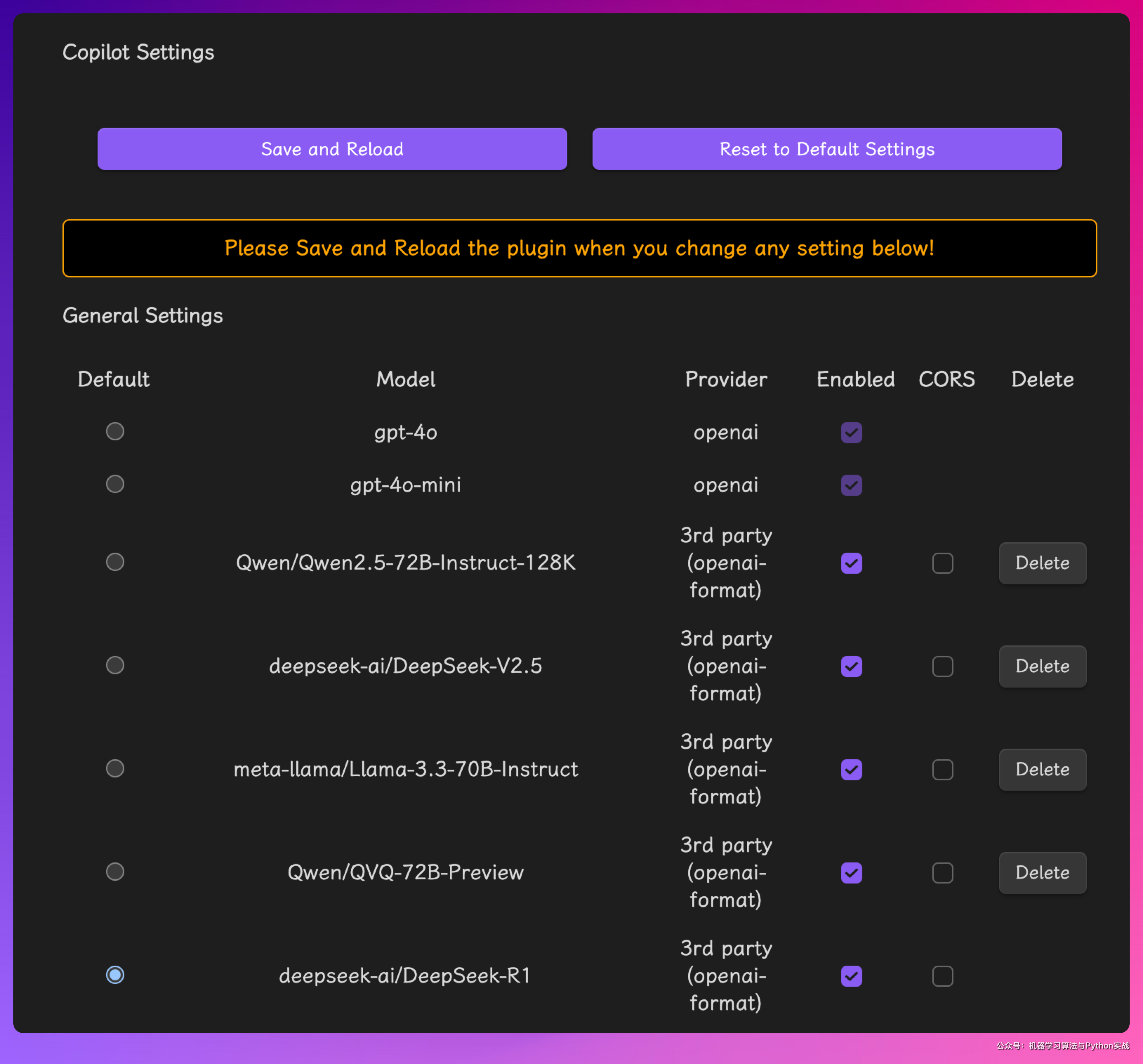Select Llama-3.3-70B-Instruct default radio
The image size is (1143, 1064).
click(x=115, y=768)
